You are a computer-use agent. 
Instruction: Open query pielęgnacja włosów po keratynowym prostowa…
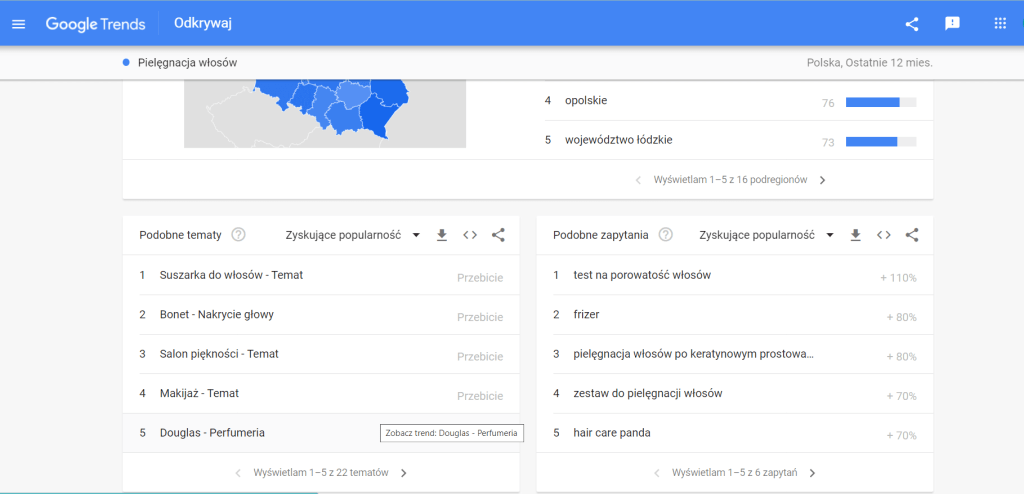point(694,354)
